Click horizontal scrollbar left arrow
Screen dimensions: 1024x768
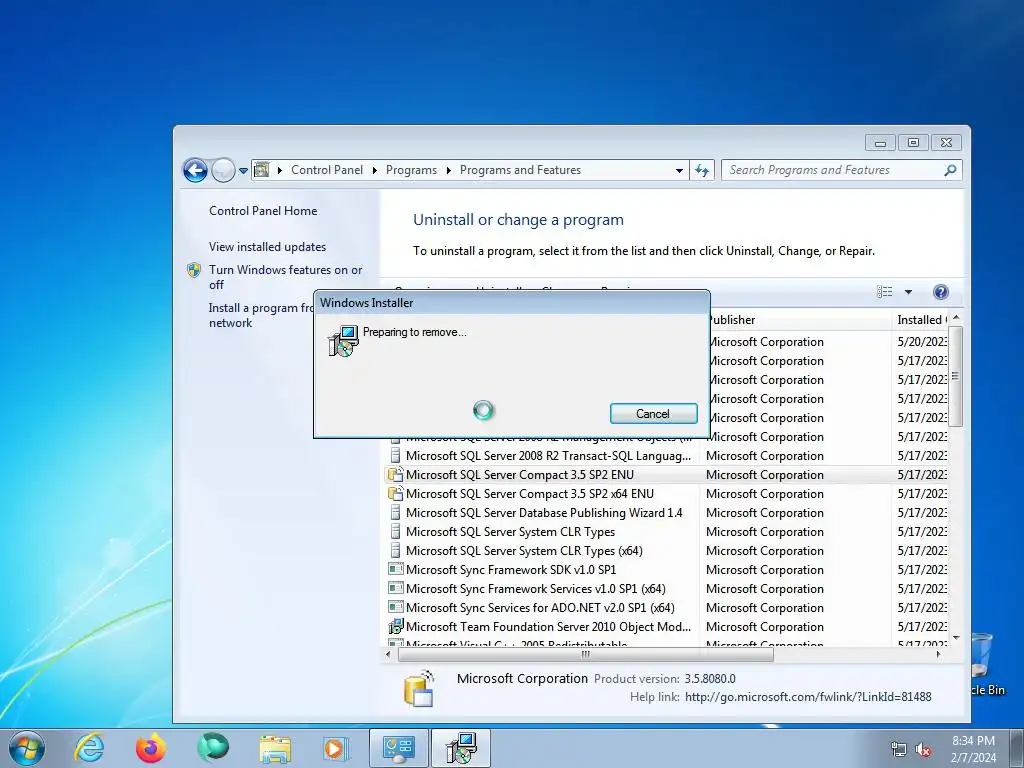click(389, 654)
